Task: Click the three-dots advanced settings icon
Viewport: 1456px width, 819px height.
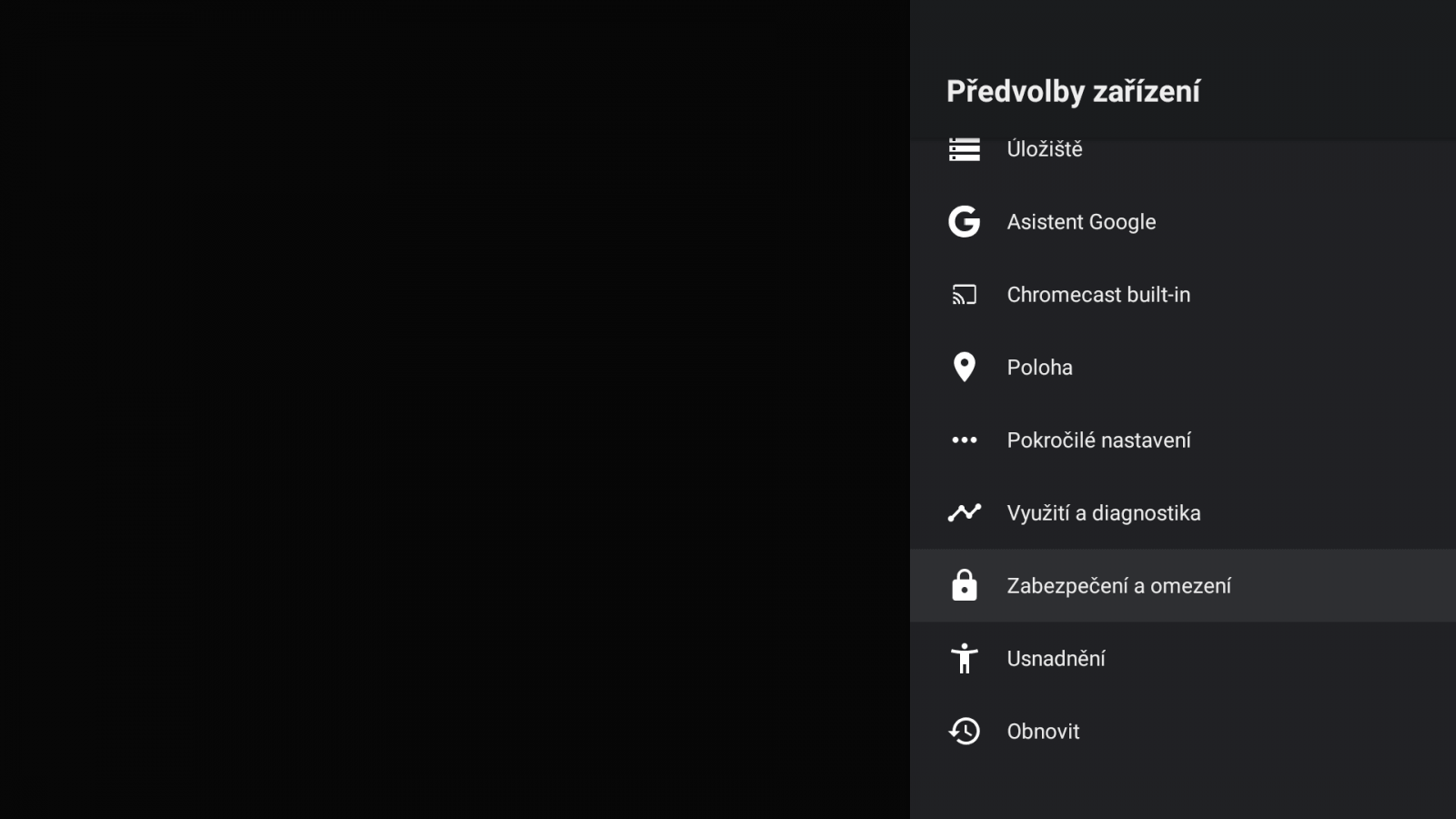Action: point(964,440)
